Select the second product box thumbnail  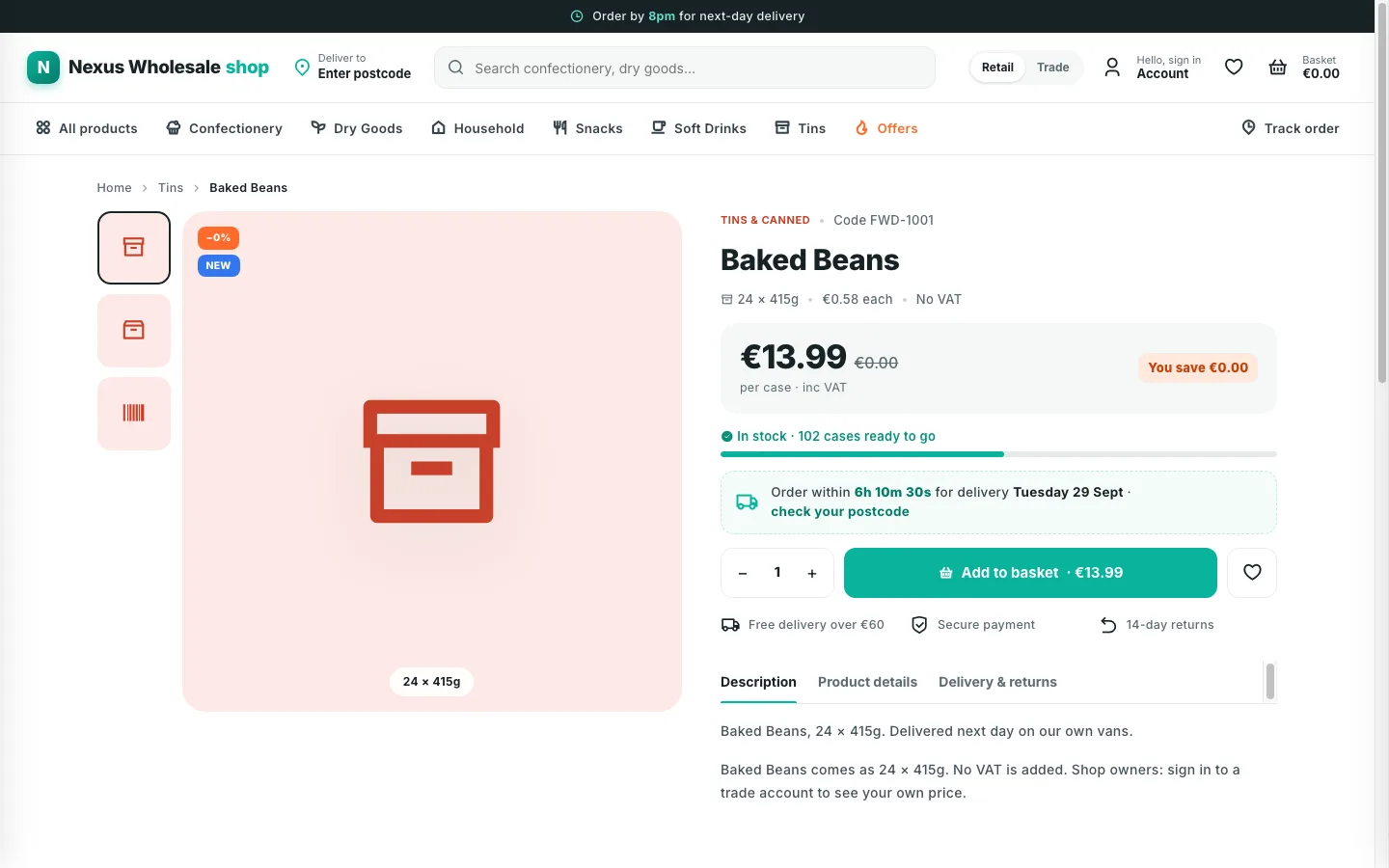coord(134,331)
